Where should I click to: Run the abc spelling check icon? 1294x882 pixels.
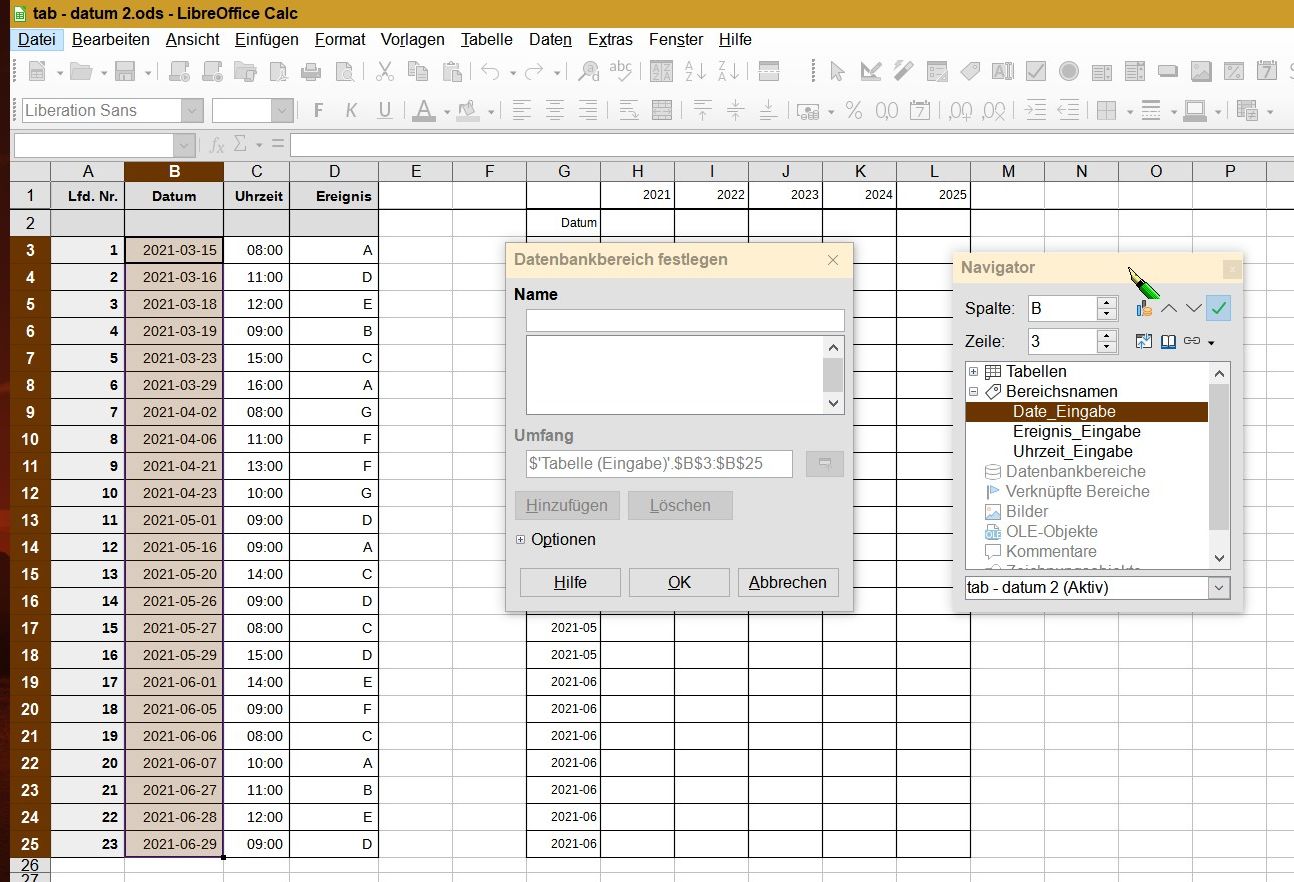pos(621,71)
